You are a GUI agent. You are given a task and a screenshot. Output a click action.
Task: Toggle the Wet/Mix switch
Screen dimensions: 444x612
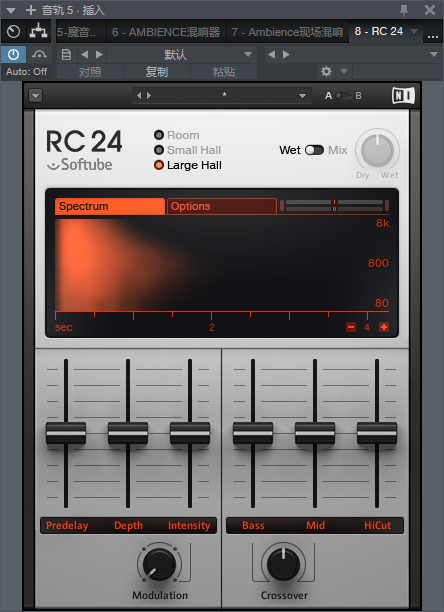click(x=314, y=150)
